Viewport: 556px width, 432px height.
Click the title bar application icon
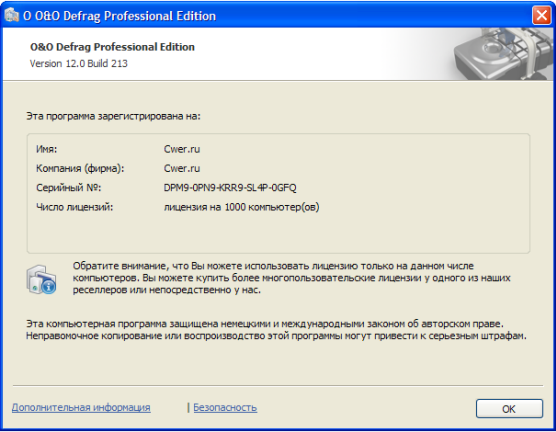12,15
